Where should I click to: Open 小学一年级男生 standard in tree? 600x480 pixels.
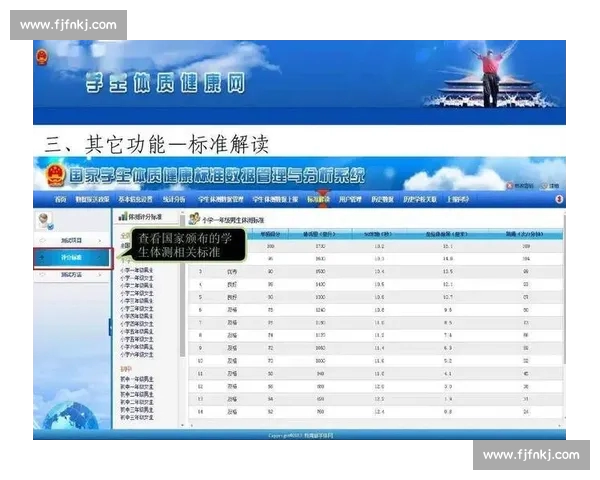[x=137, y=270]
